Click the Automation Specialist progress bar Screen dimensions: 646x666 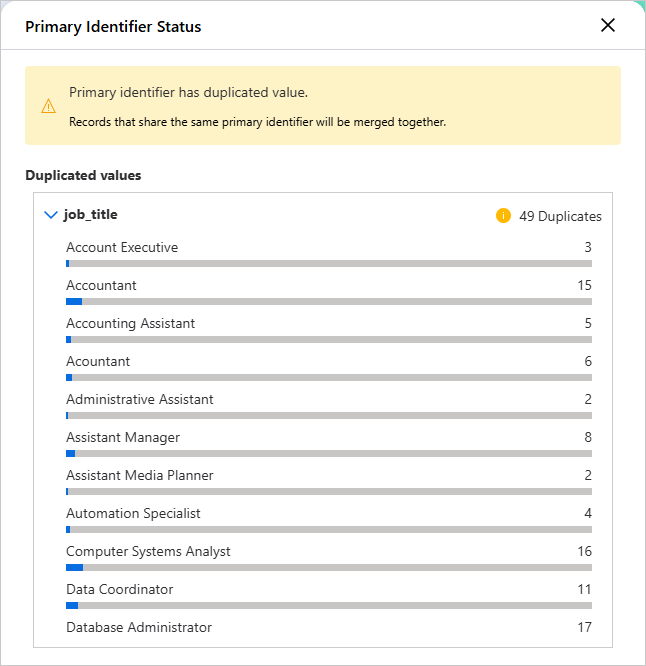point(329,530)
